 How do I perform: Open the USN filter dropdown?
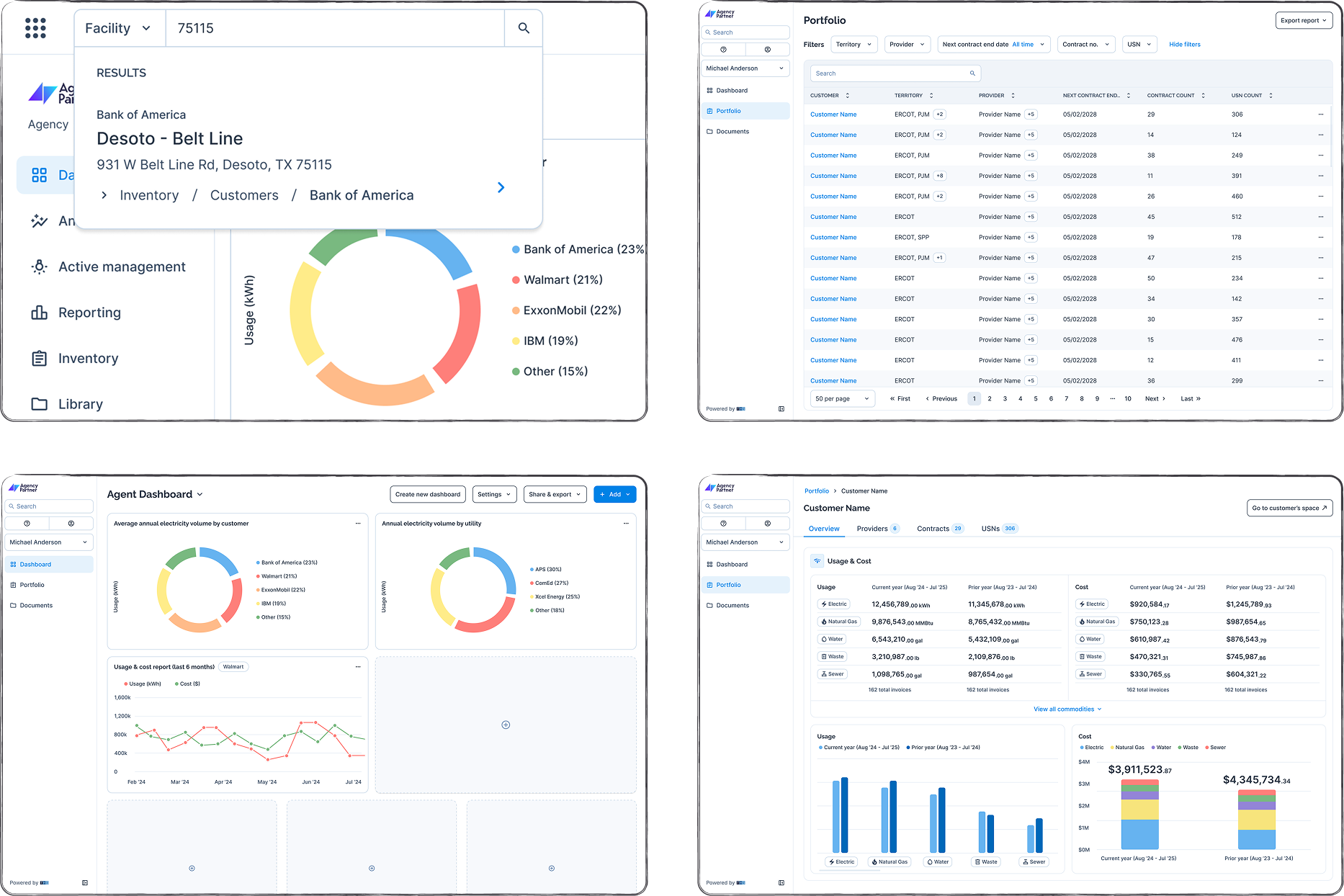(1139, 45)
